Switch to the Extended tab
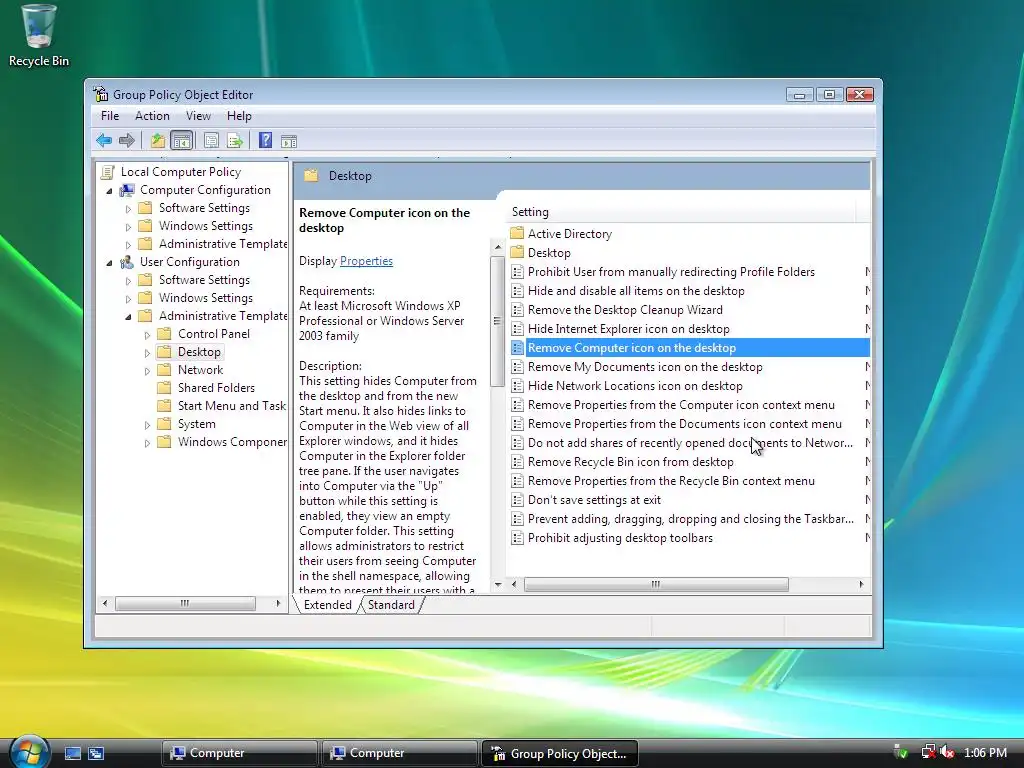1024x768 pixels. tap(327, 605)
